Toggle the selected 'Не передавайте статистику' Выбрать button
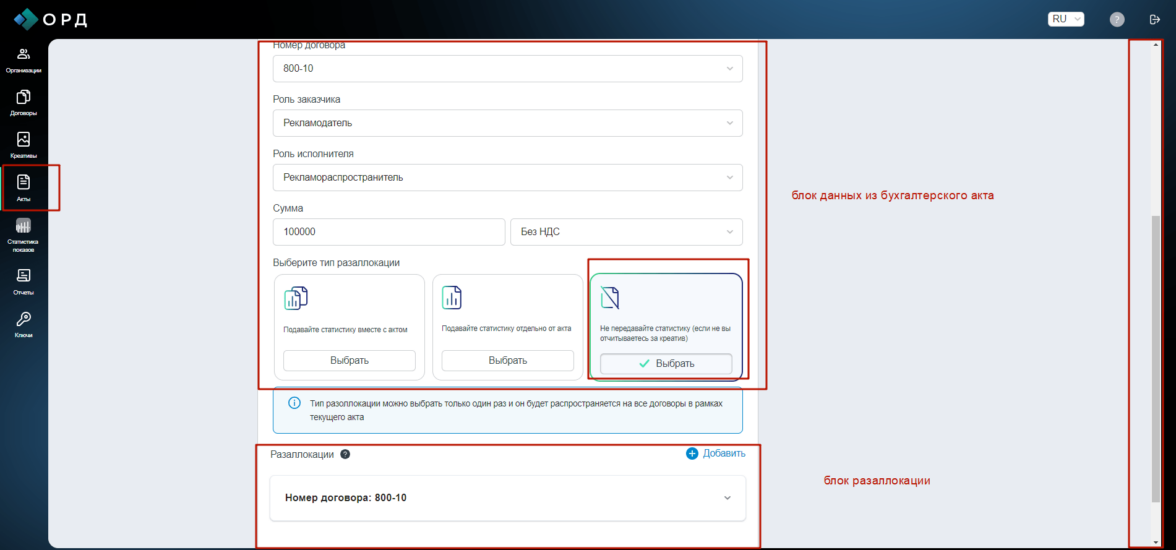 click(x=665, y=363)
